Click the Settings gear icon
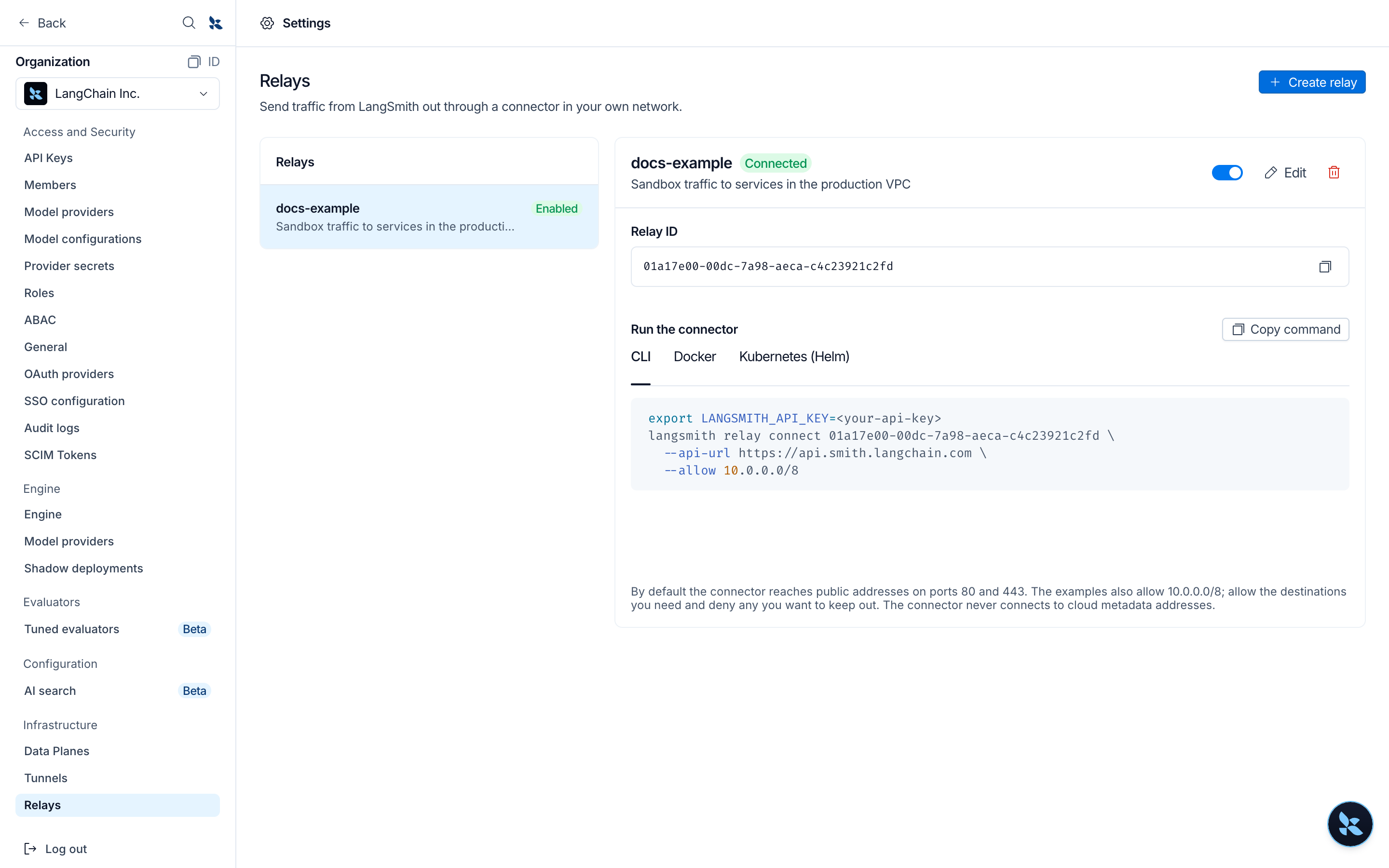 click(267, 23)
